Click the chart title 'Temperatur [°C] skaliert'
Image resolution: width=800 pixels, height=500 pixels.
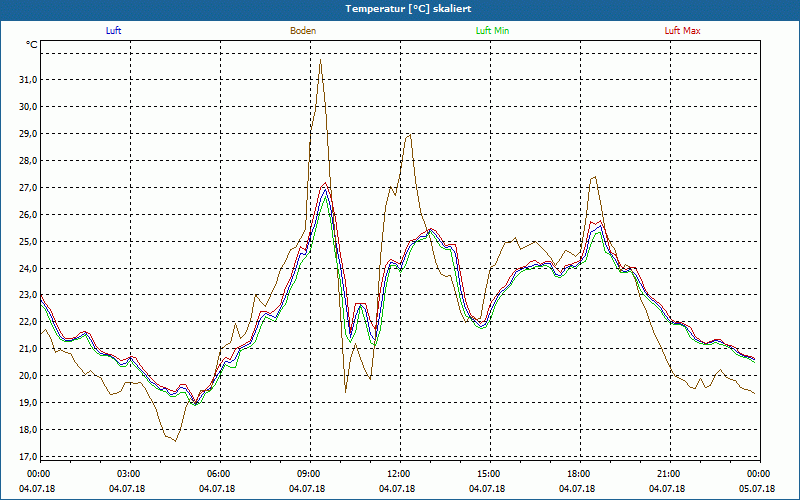tap(408, 9)
